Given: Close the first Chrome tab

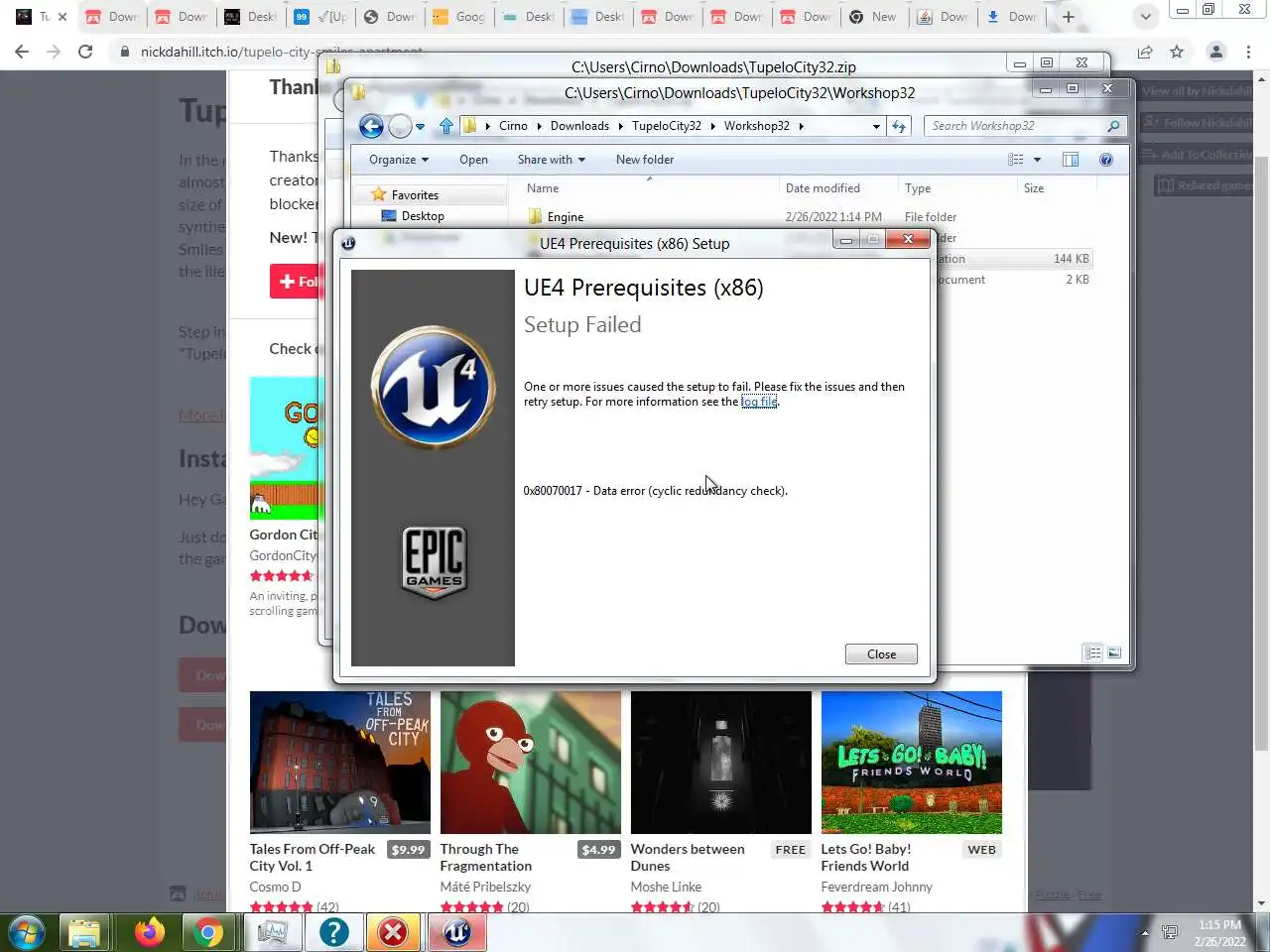Looking at the screenshot, I should (63, 17).
